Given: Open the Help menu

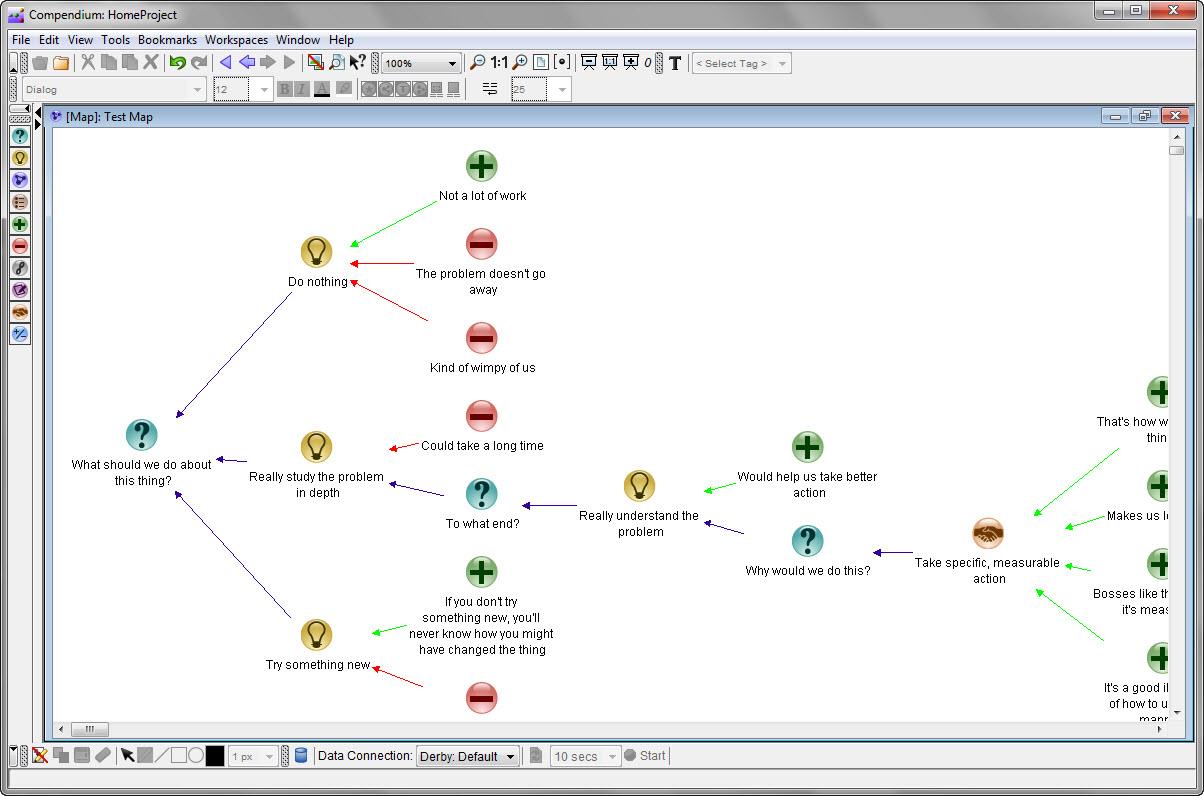Looking at the screenshot, I should [x=342, y=40].
